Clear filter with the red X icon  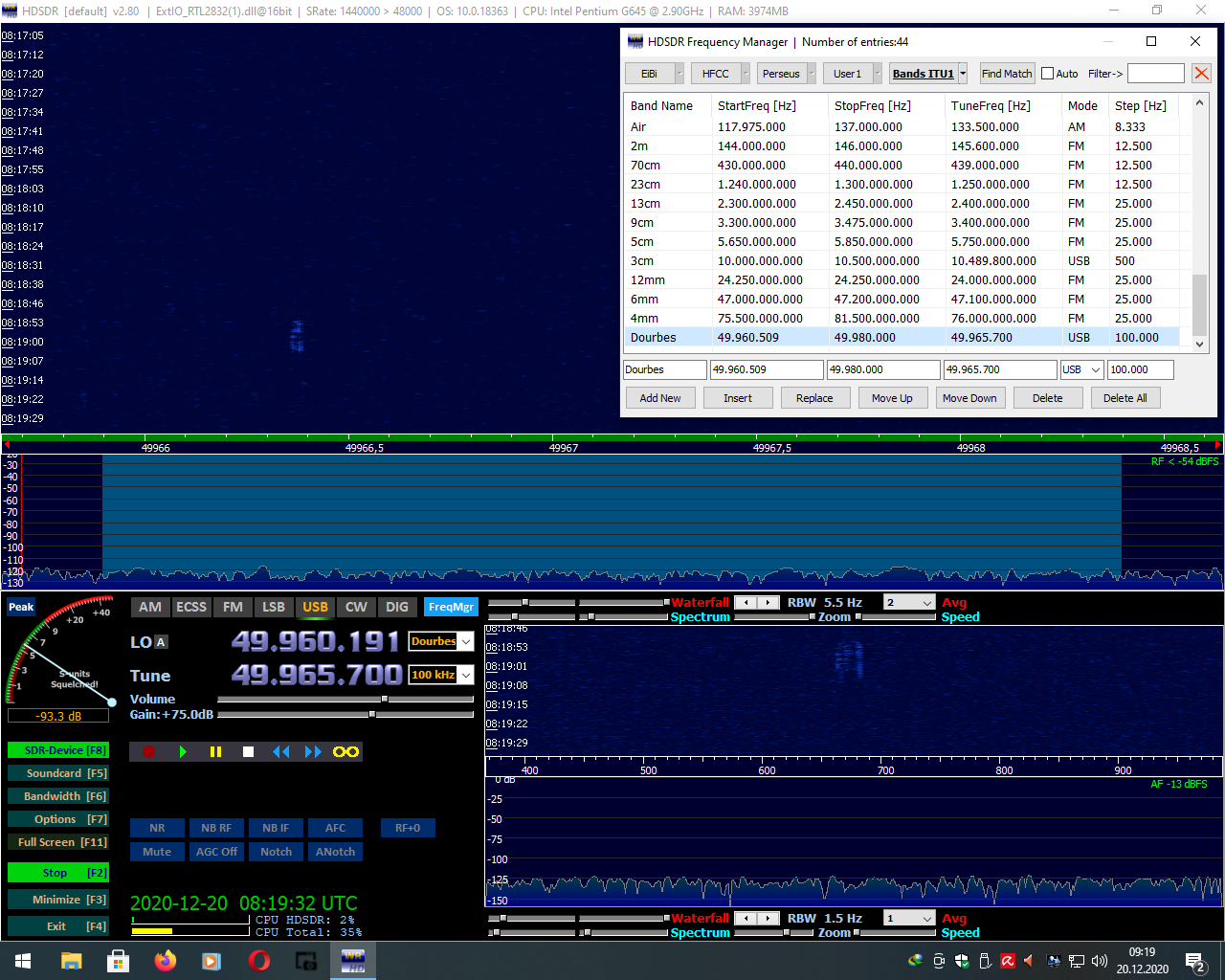(1202, 74)
